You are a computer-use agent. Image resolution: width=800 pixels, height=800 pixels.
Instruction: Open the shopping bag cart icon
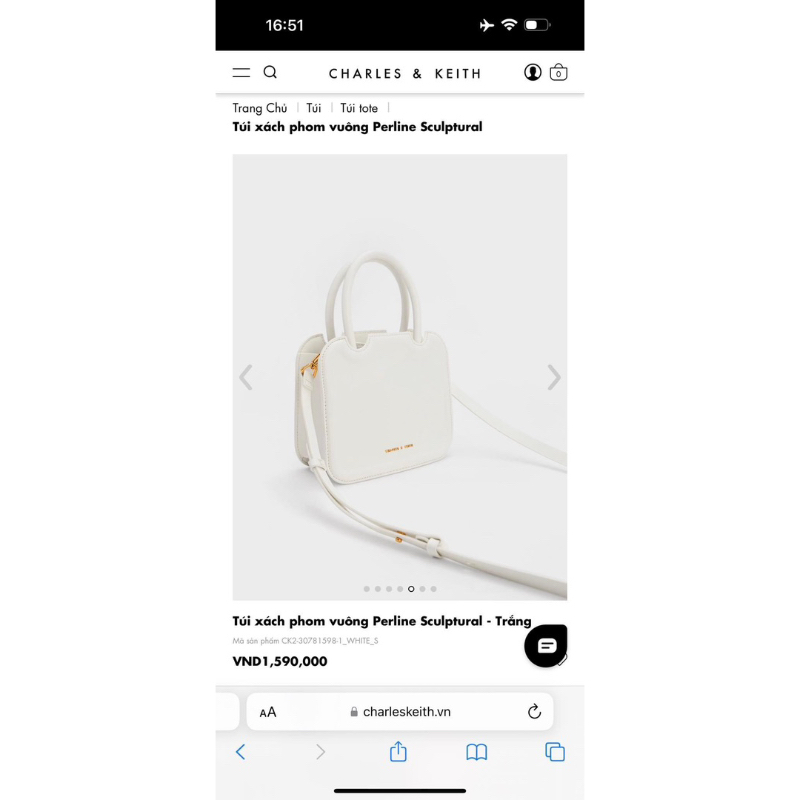(559, 72)
